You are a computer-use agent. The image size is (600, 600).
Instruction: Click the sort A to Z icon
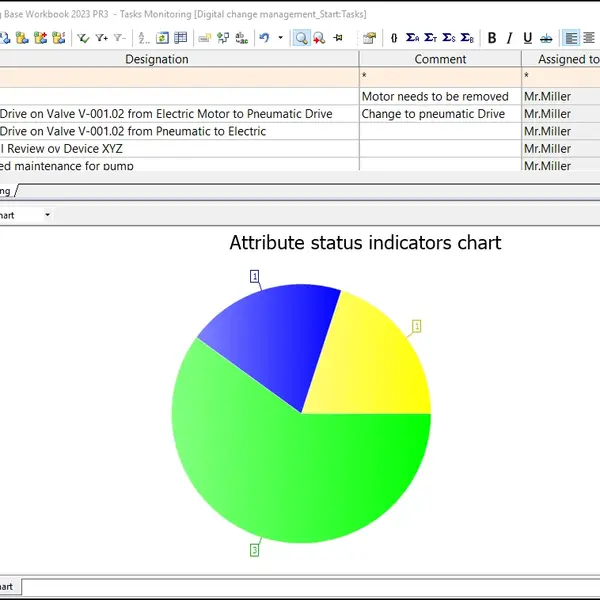pos(143,38)
